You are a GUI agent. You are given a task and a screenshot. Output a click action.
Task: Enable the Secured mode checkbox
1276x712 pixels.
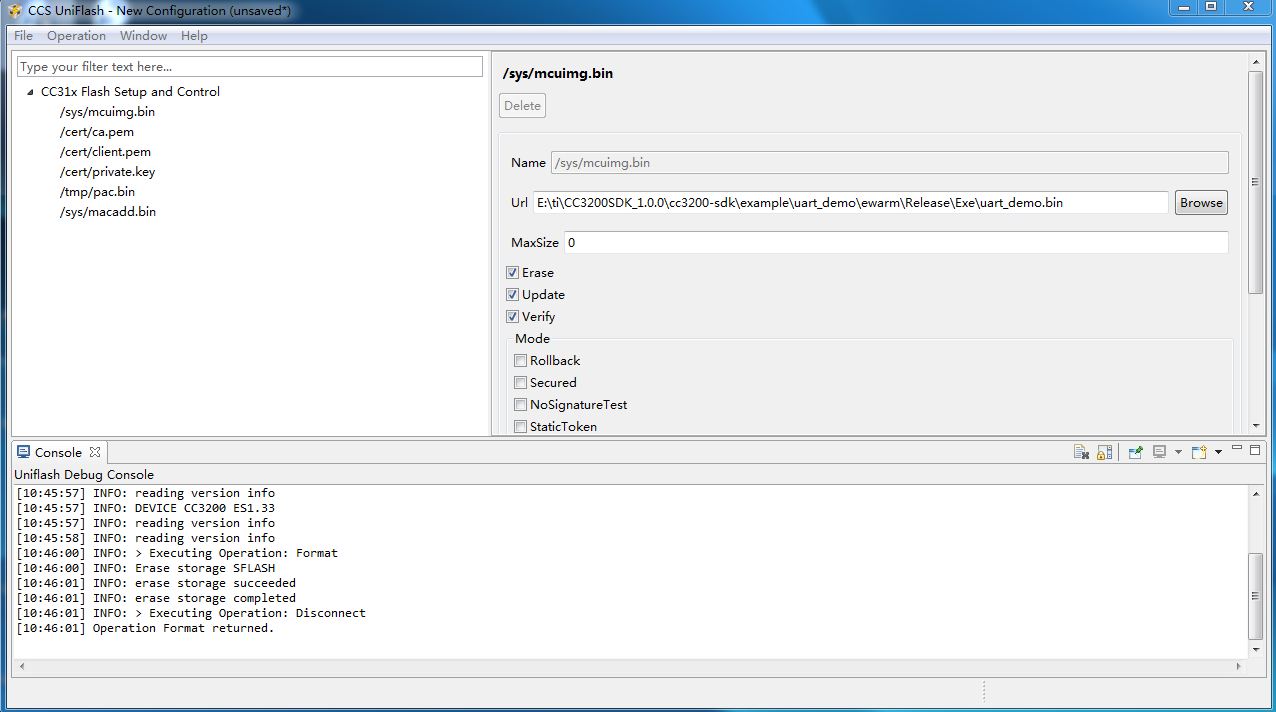click(520, 382)
